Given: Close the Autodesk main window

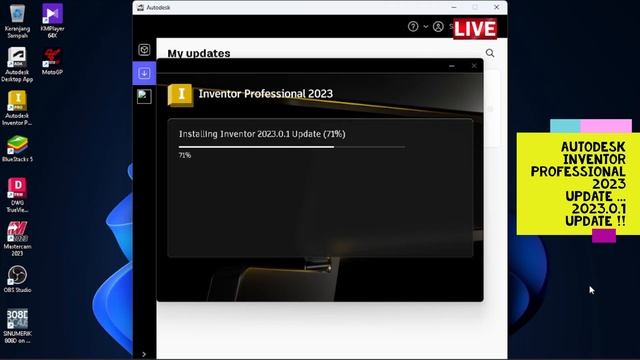Looking at the screenshot, I should pos(496,7).
